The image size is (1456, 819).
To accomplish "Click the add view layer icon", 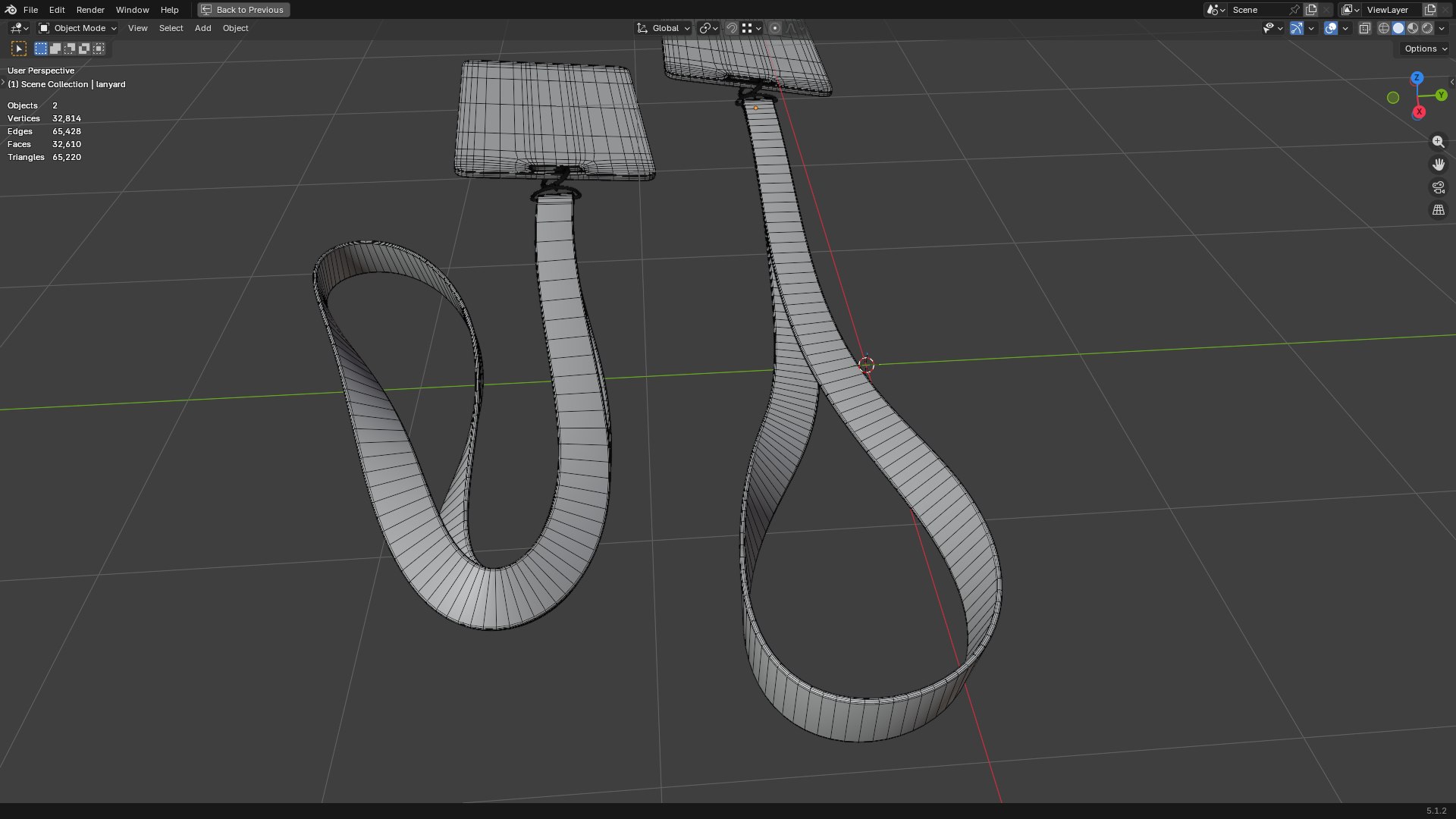I will (1430, 10).
